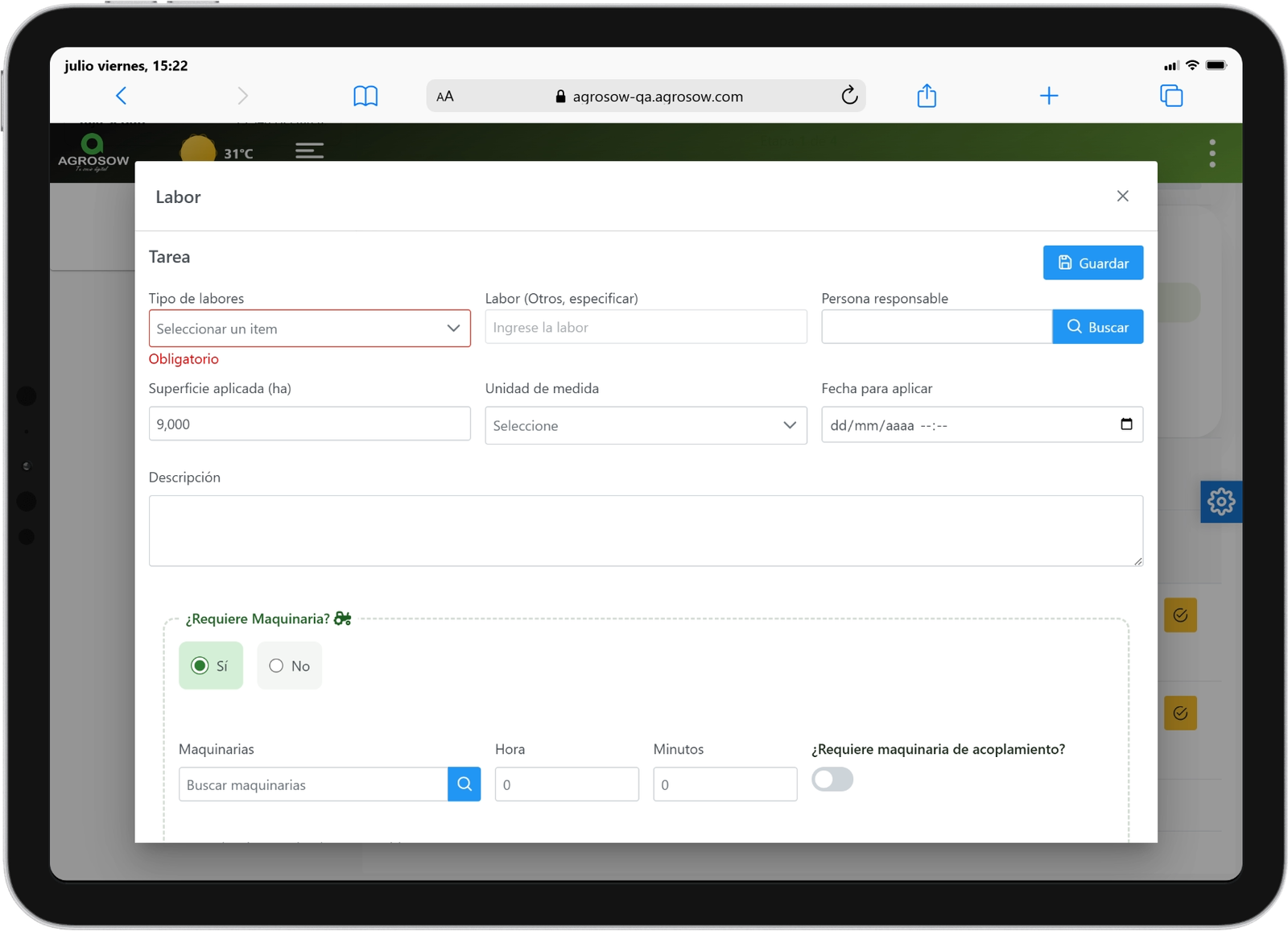Click the Minutos input field
Image resolution: width=1288 pixels, height=931 pixels.
(725, 784)
